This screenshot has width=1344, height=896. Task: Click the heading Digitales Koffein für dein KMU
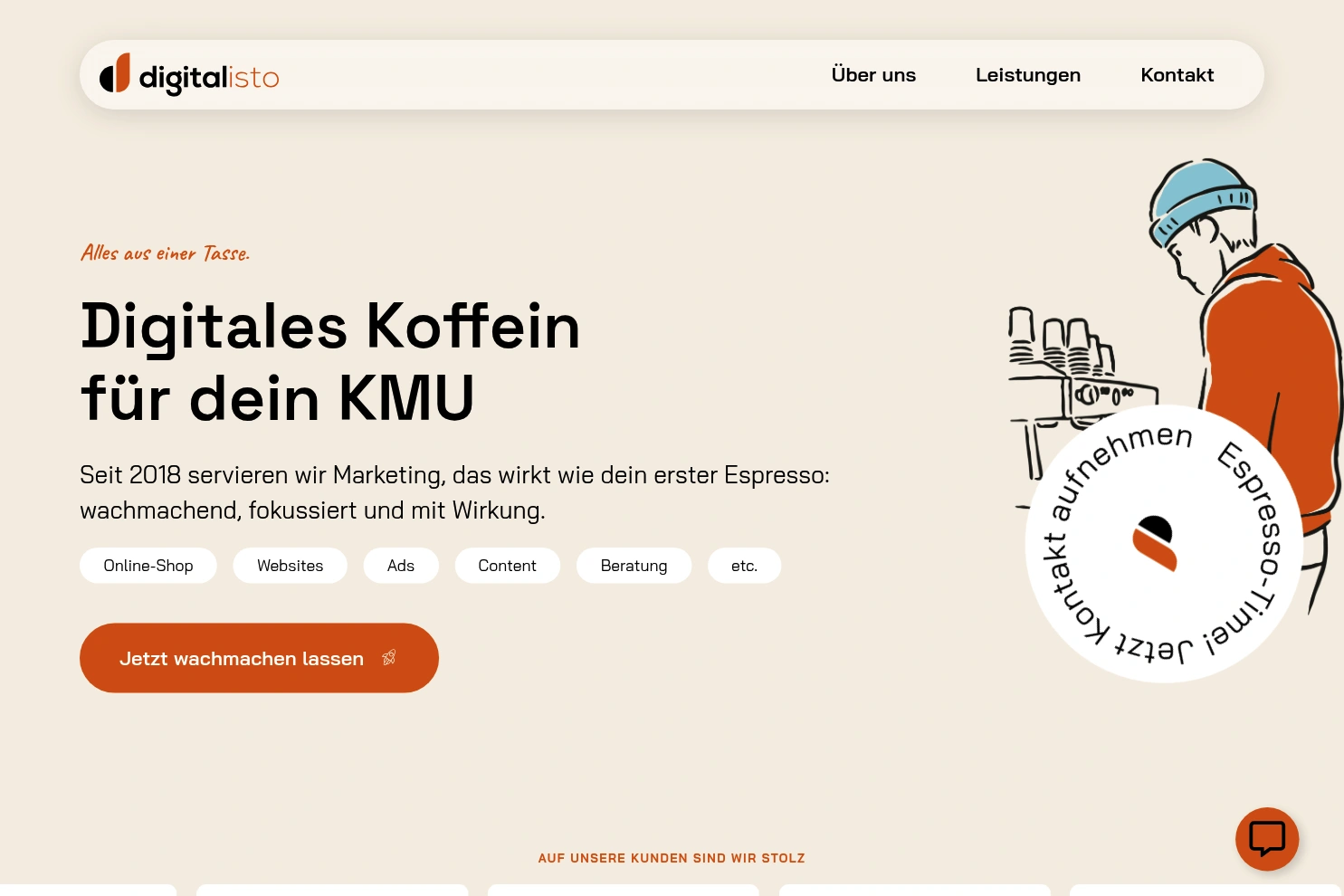[x=330, y=360]
